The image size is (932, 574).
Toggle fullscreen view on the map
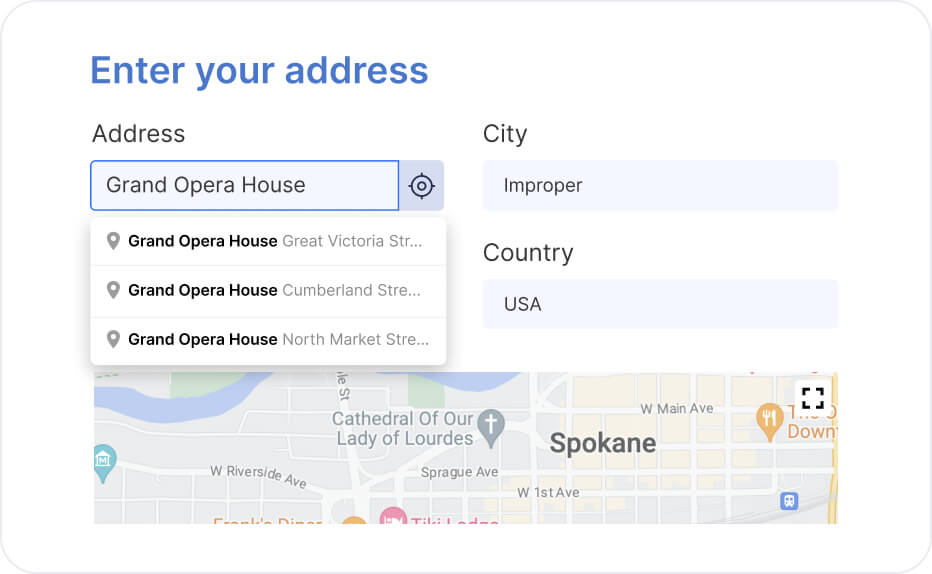tap(813, 398)
